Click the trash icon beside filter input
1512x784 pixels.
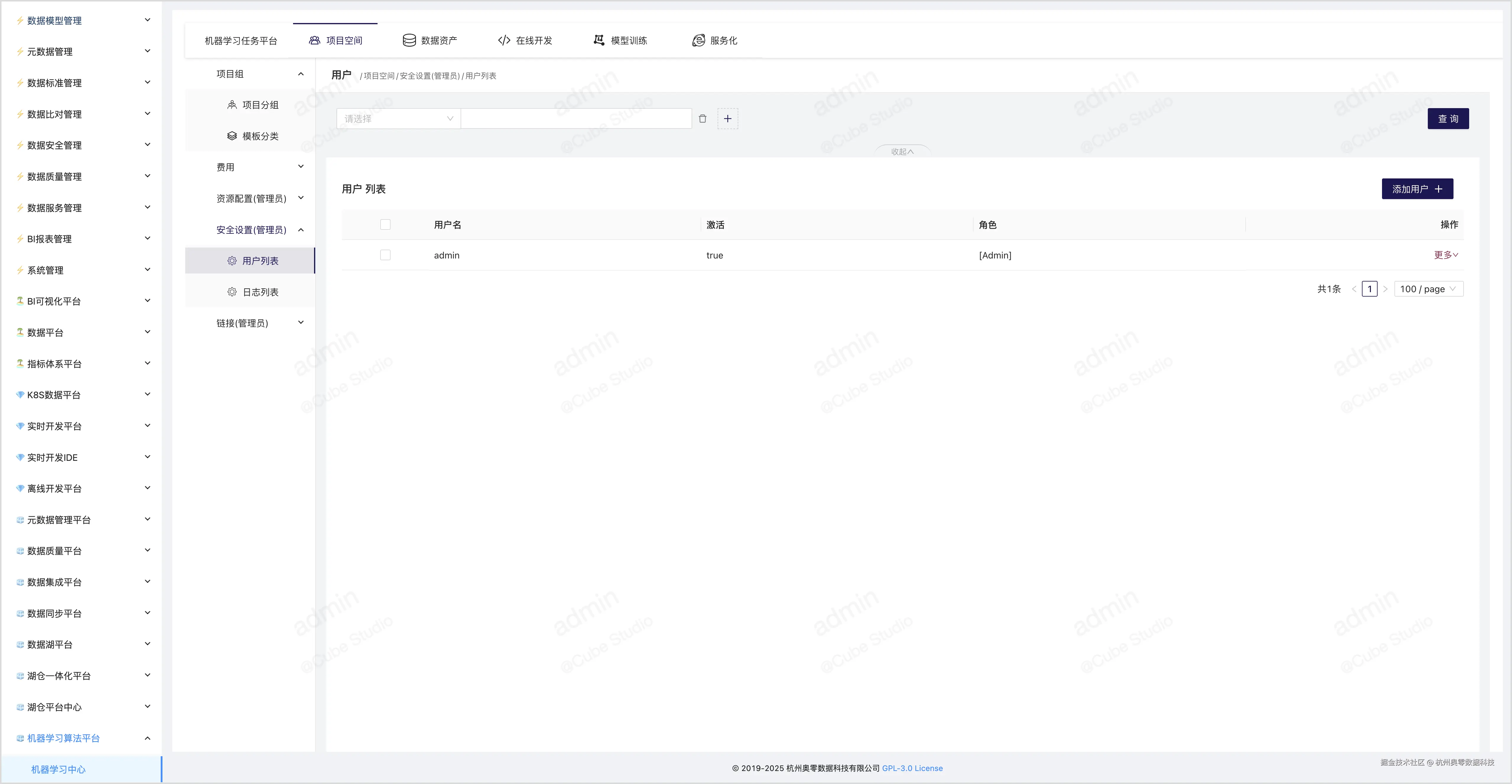coord(703,118)
